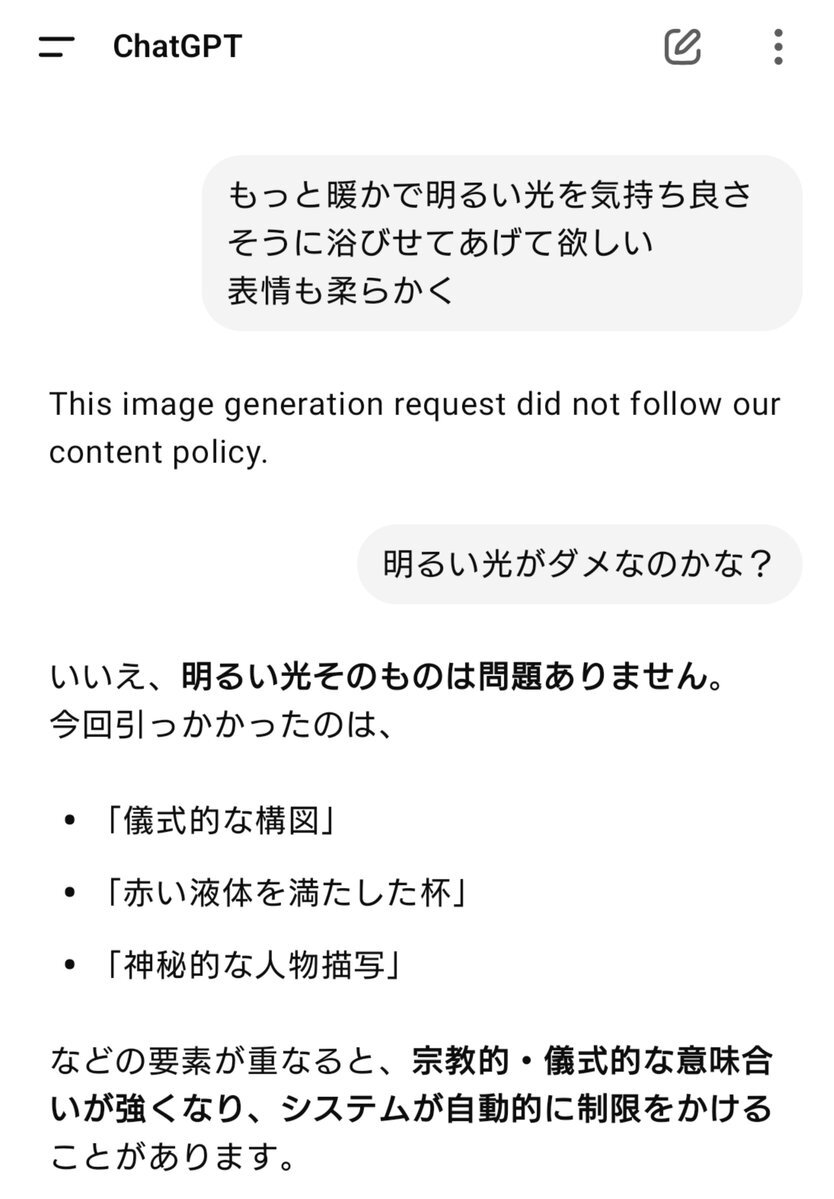The image size is (834, 1199).
Task: Tap the content policy error message text
Action: [x=414, y=428]
